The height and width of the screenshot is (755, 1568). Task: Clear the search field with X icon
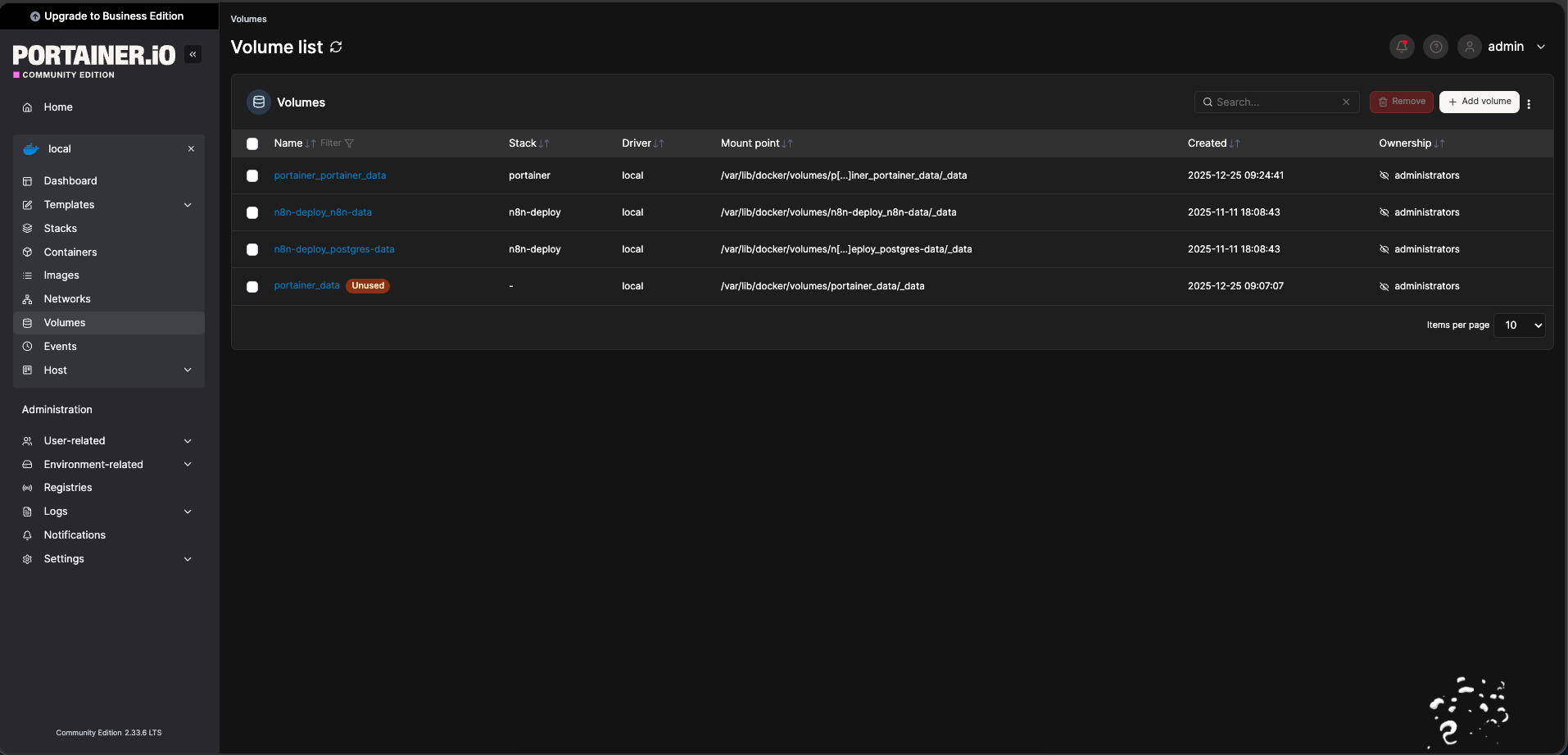[1346, 102]
